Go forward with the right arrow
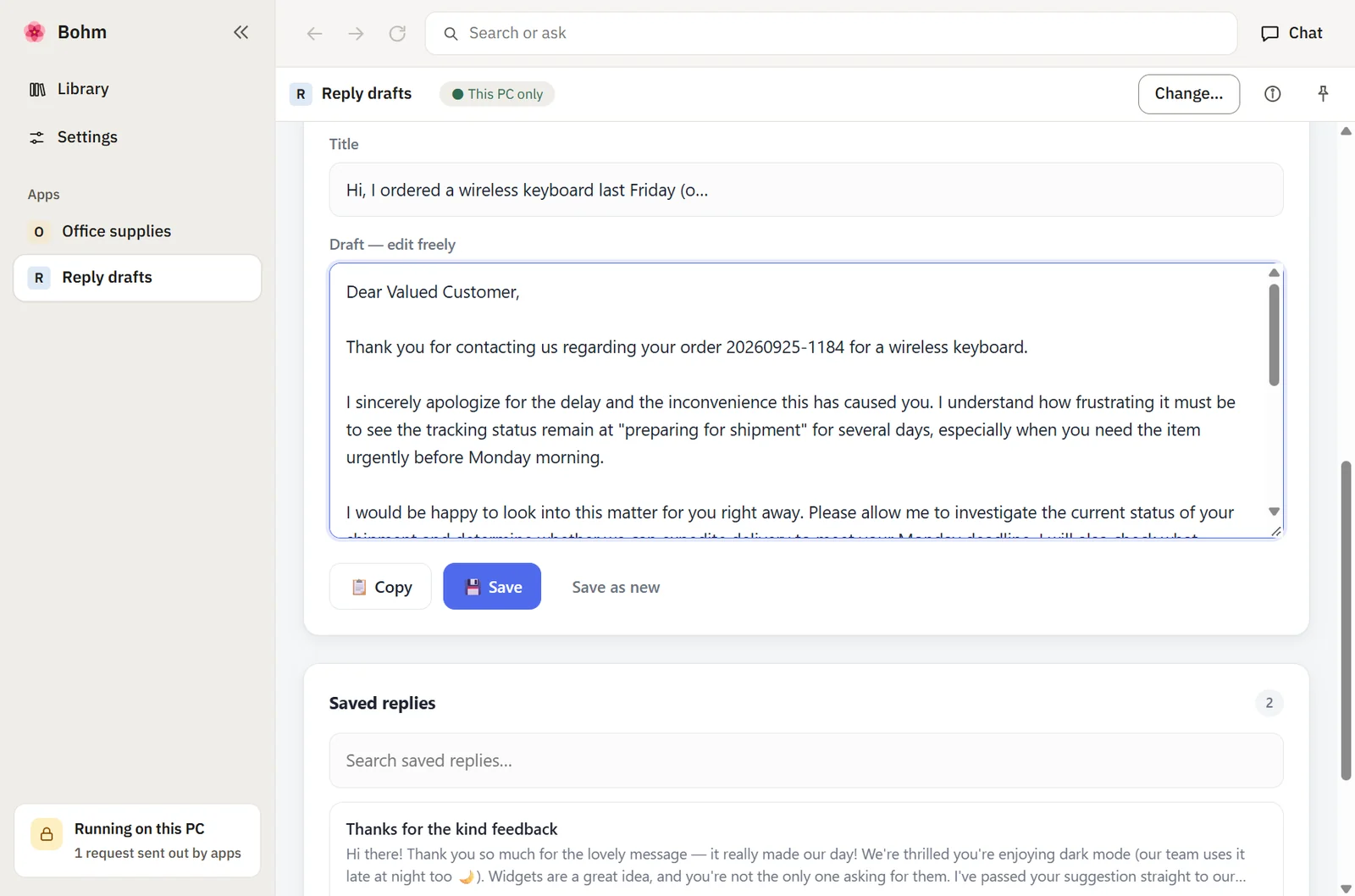The image size is (1355, 896). 356,33
